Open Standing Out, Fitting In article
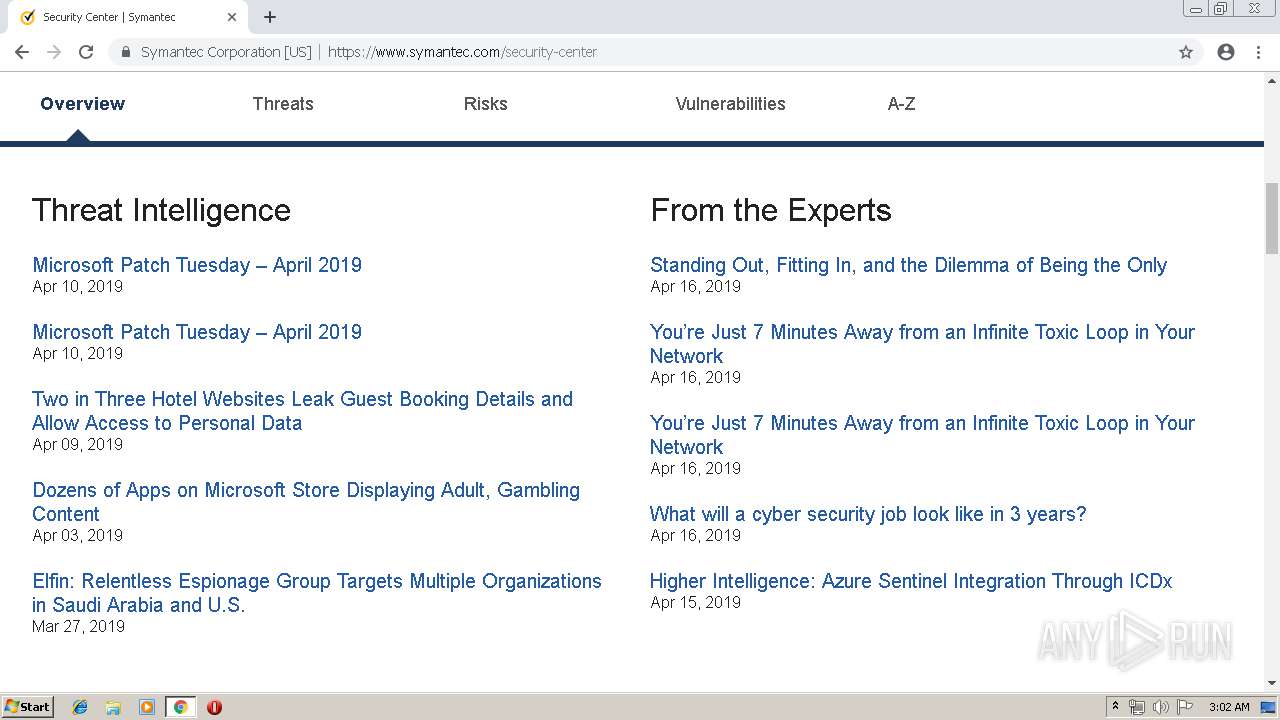 pyautogui.click(x=908, y=265)
